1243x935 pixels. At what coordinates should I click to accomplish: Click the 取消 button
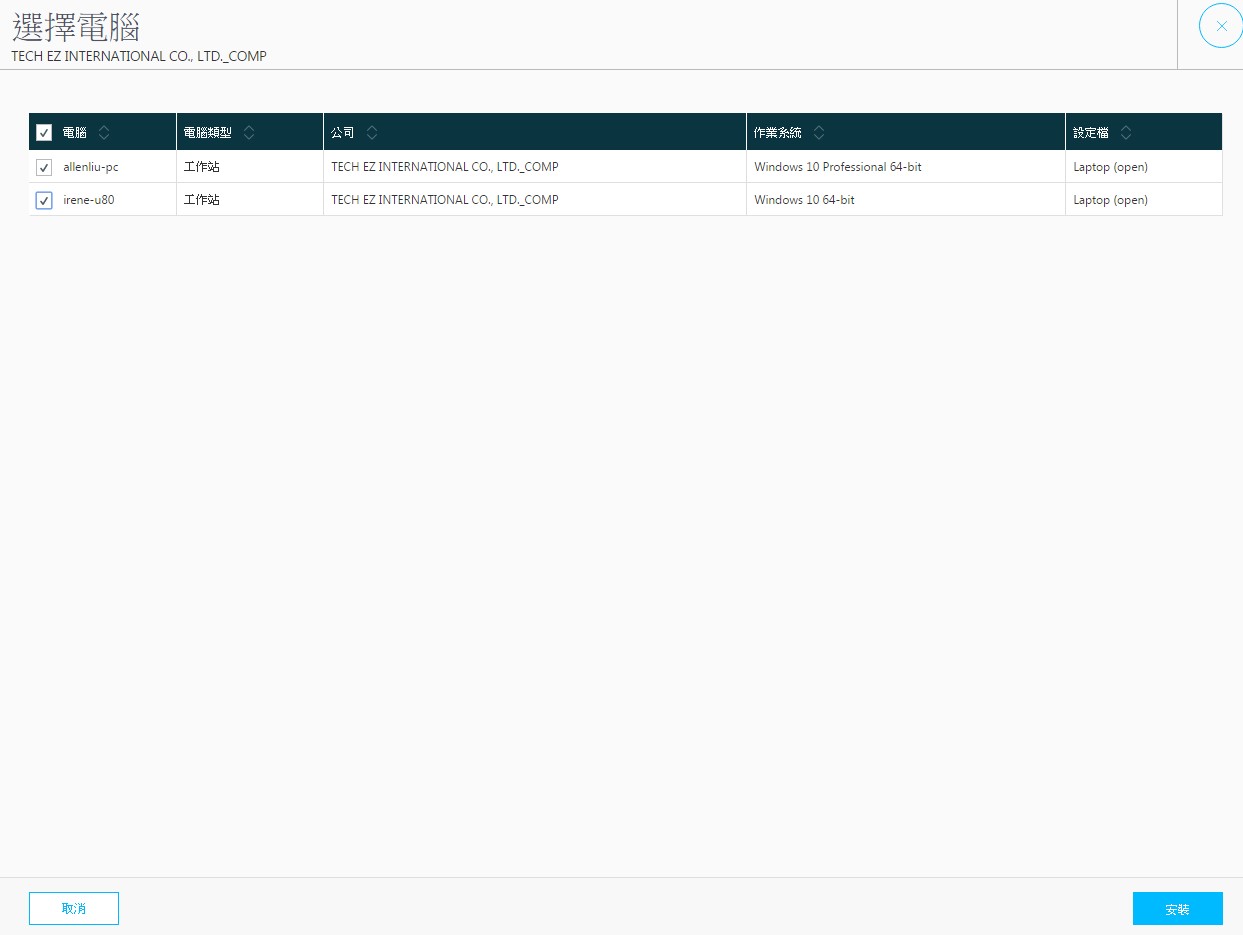[74, 909]
